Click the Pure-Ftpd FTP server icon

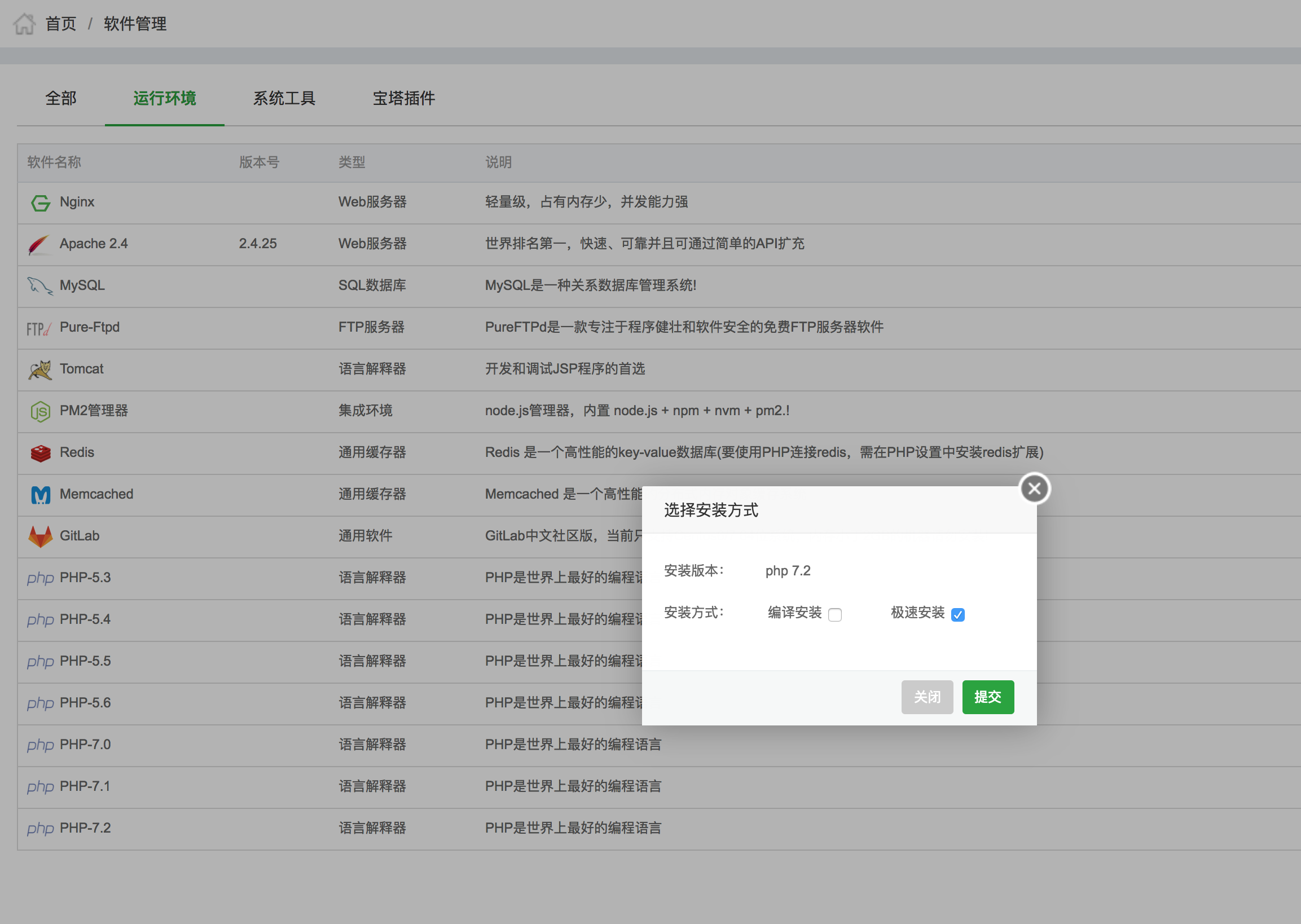[39, 328]
